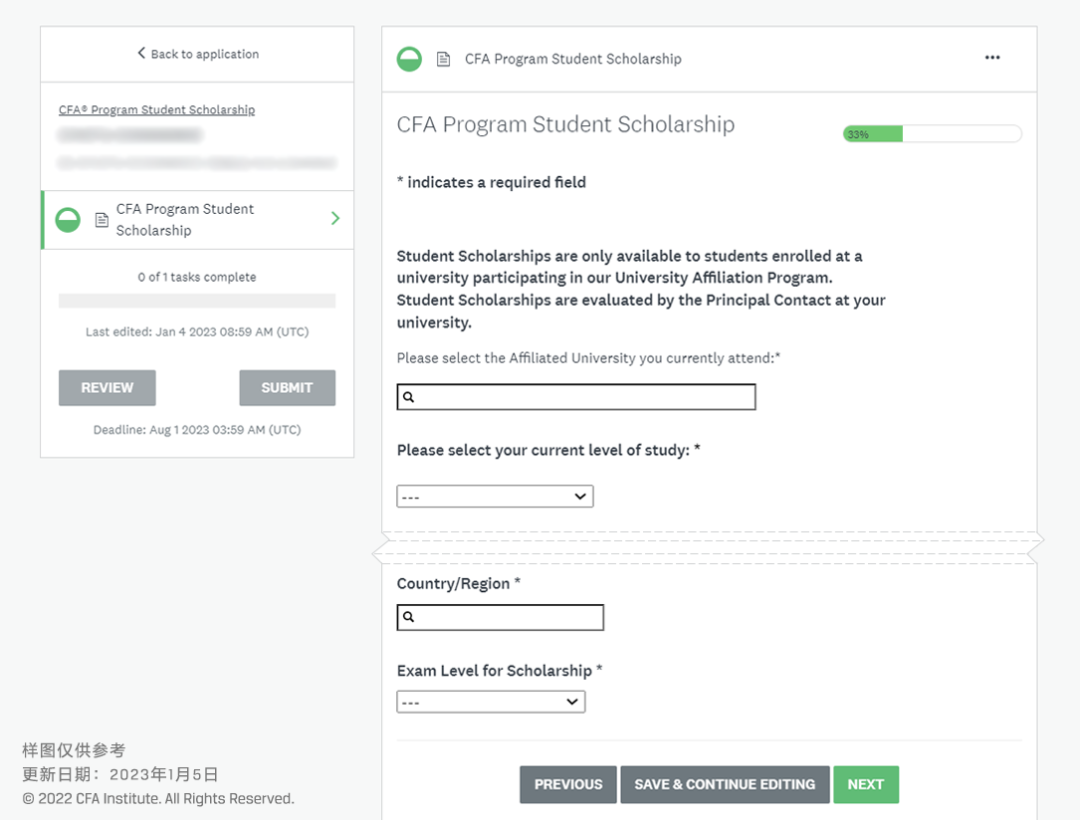Click the '0 of 1 tasks complete' text
Screen dimensions: 1080x820
coord(197,277)
